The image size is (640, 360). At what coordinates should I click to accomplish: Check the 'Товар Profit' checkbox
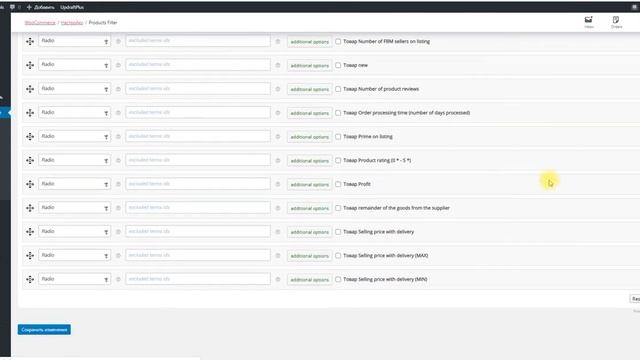click(338, 184)
